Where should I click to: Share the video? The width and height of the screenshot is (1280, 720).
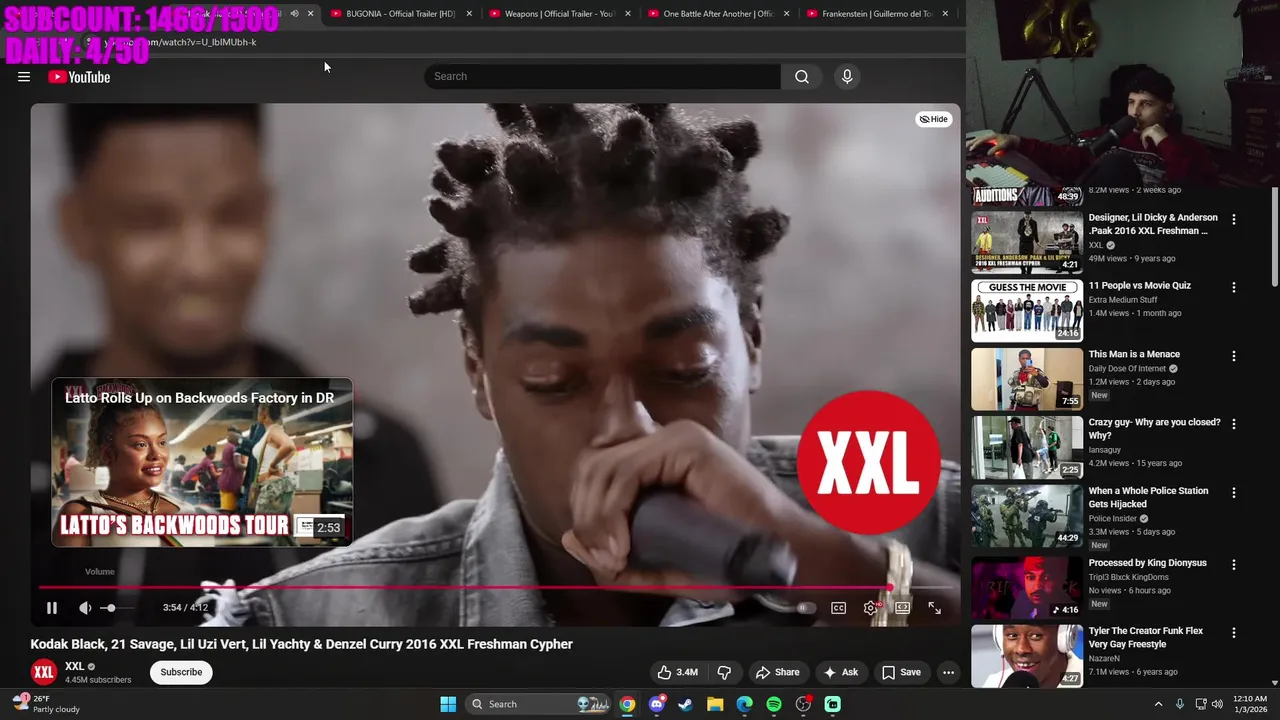click(778, 672)
